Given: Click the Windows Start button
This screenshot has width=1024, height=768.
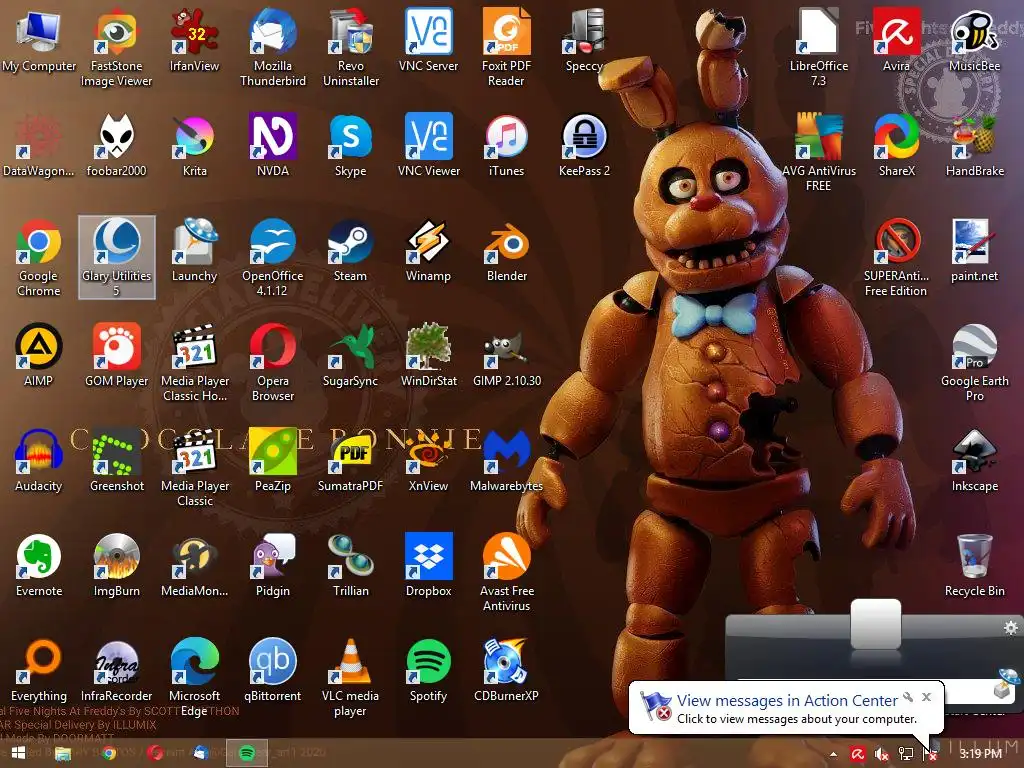Looking at the screenshot, I should [x=18, y=753].
